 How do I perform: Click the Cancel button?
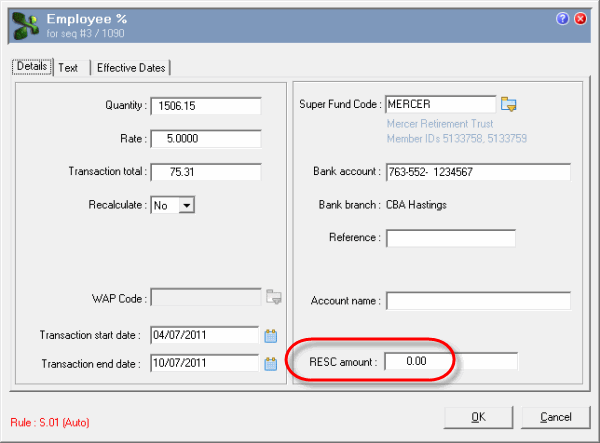555,416
